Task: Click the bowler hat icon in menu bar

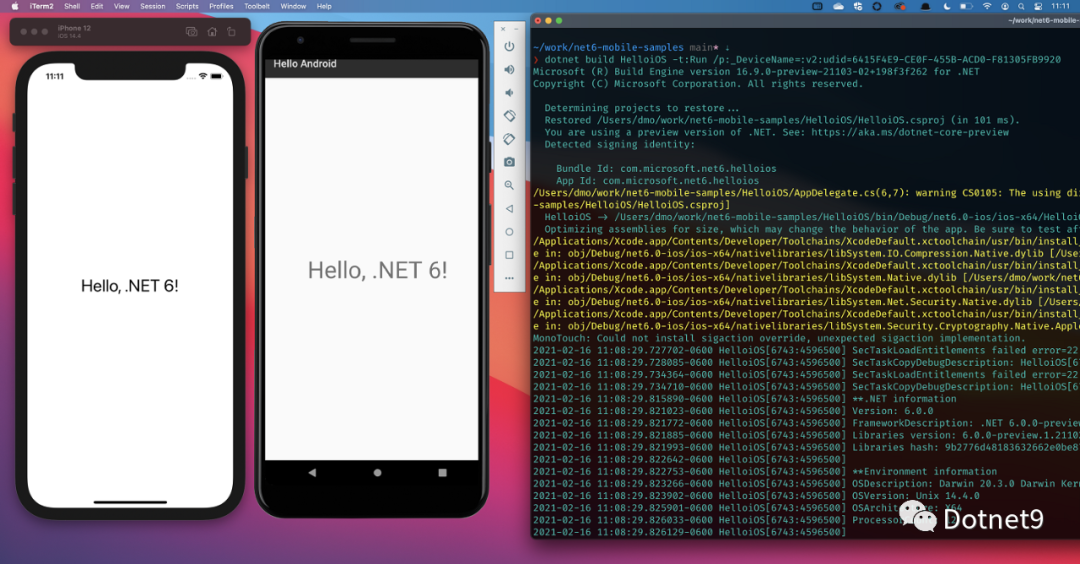Action: [x=924, y=6]
